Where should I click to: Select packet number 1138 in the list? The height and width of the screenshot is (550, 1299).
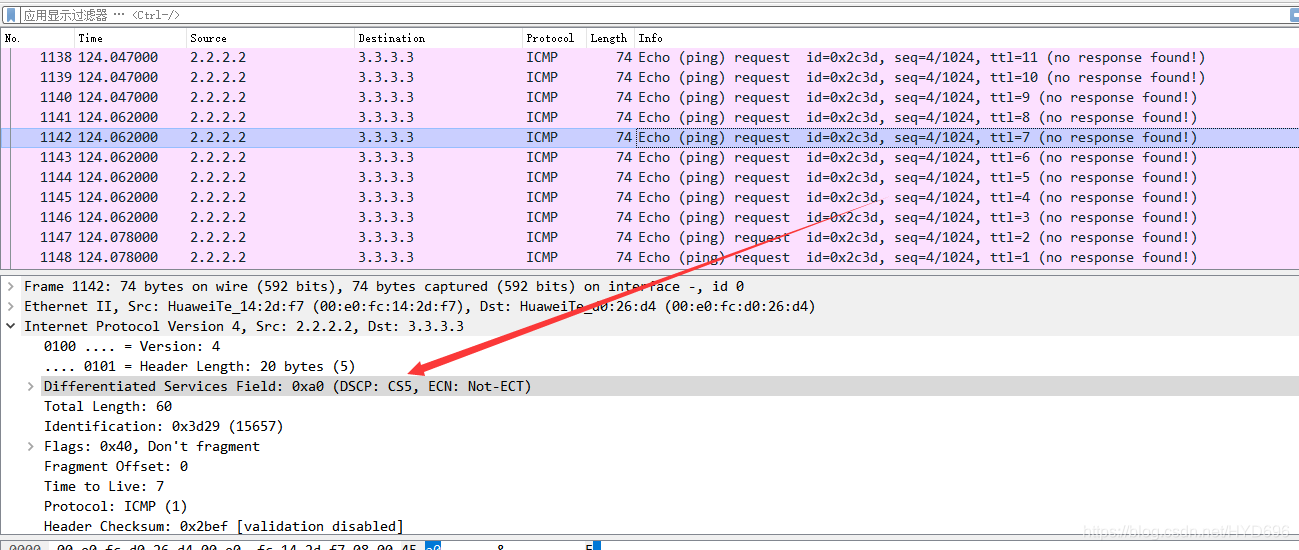[x=650, y=58]
